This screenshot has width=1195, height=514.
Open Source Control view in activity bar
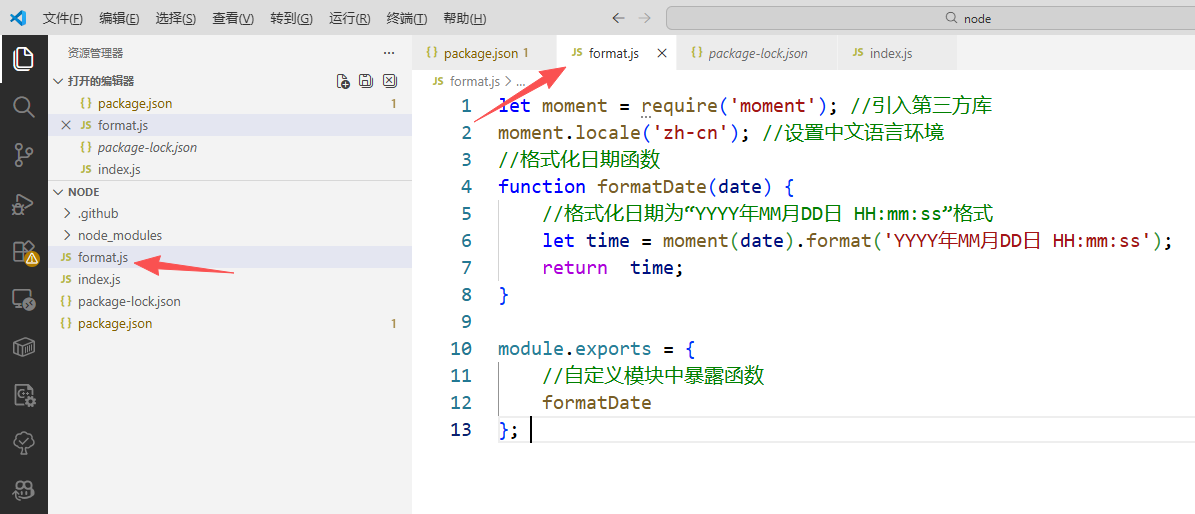23,154
